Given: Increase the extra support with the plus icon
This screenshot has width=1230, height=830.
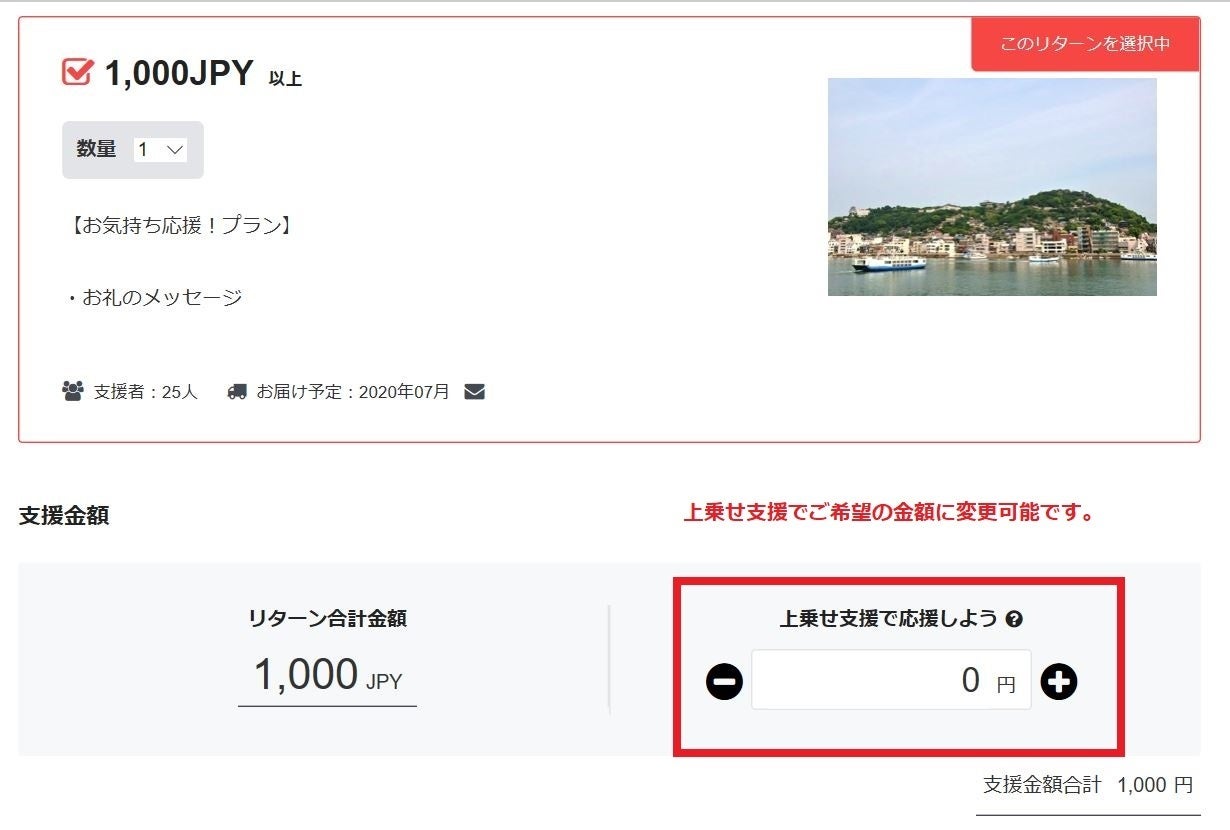Looking at the screenshot, I should click(x=1059, y=682).
